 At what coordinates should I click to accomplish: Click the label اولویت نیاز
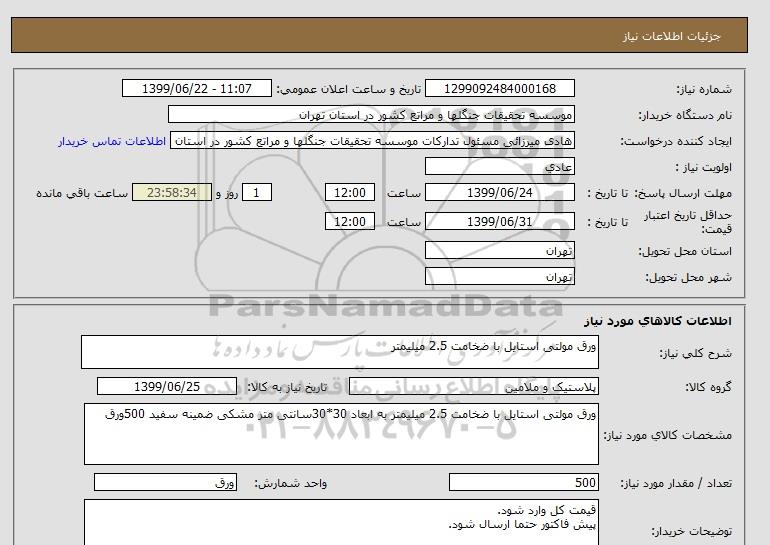point(704,167)
